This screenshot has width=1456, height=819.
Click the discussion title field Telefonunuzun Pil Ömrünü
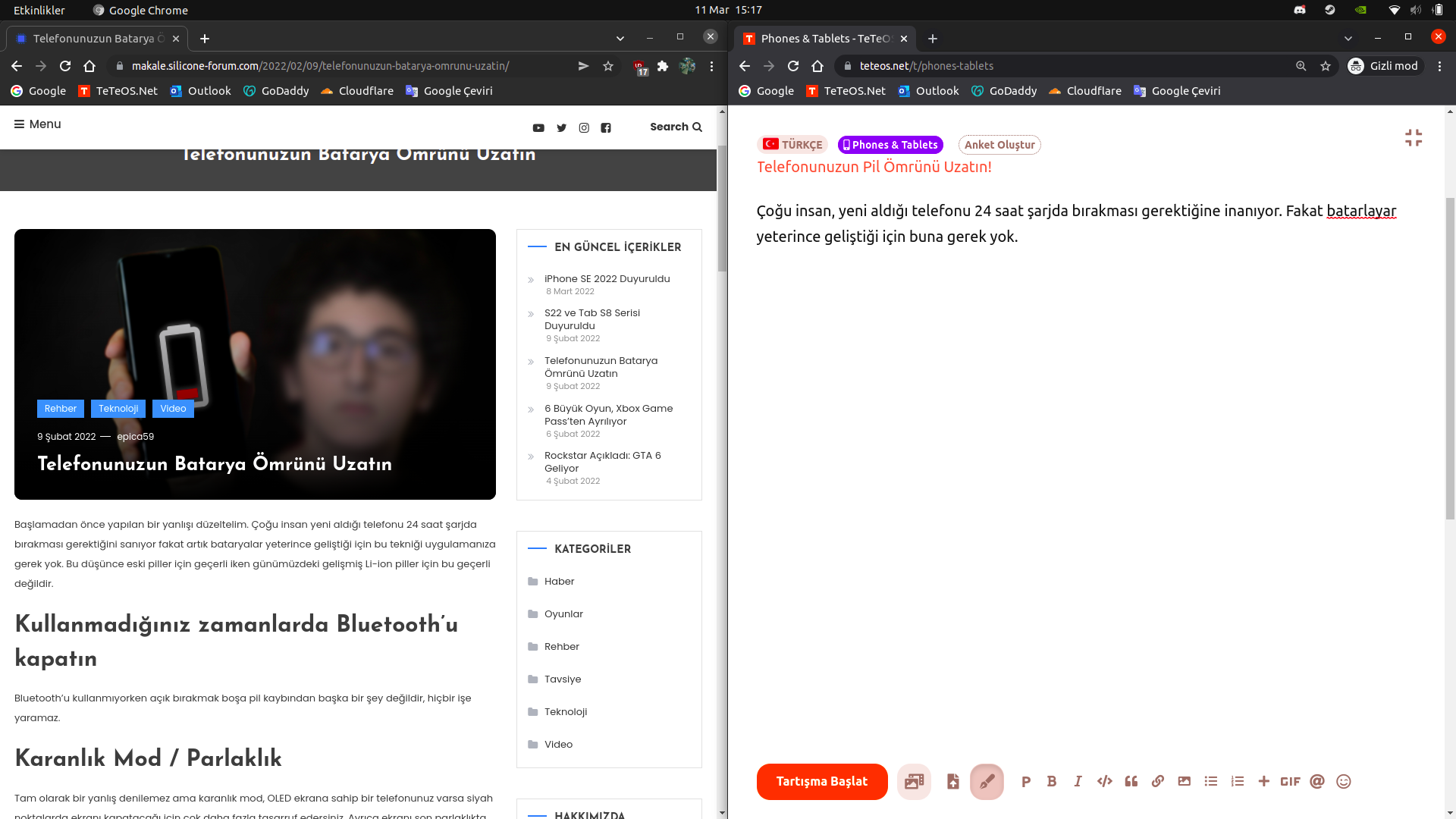[x=874, y=167]
